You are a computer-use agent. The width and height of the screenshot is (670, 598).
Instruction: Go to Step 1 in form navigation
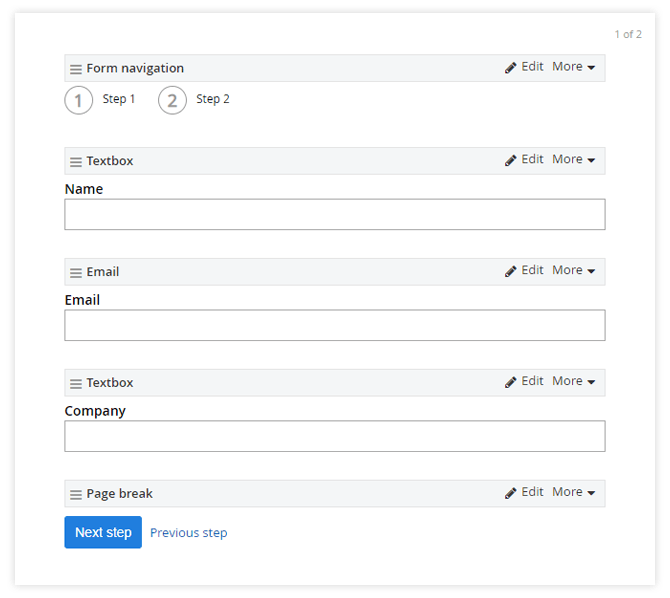pos(79,100)
